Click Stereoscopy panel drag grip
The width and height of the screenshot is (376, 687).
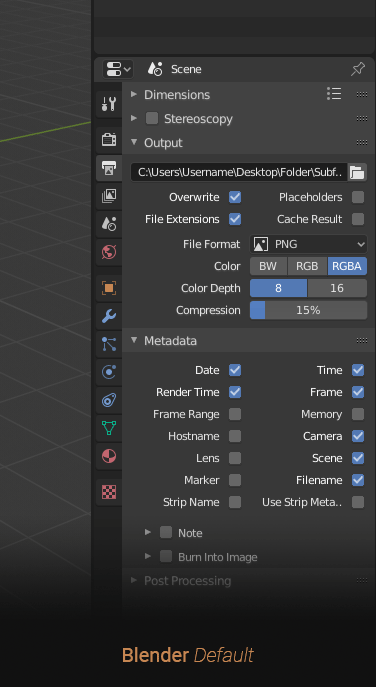click(x=362, y=118)
